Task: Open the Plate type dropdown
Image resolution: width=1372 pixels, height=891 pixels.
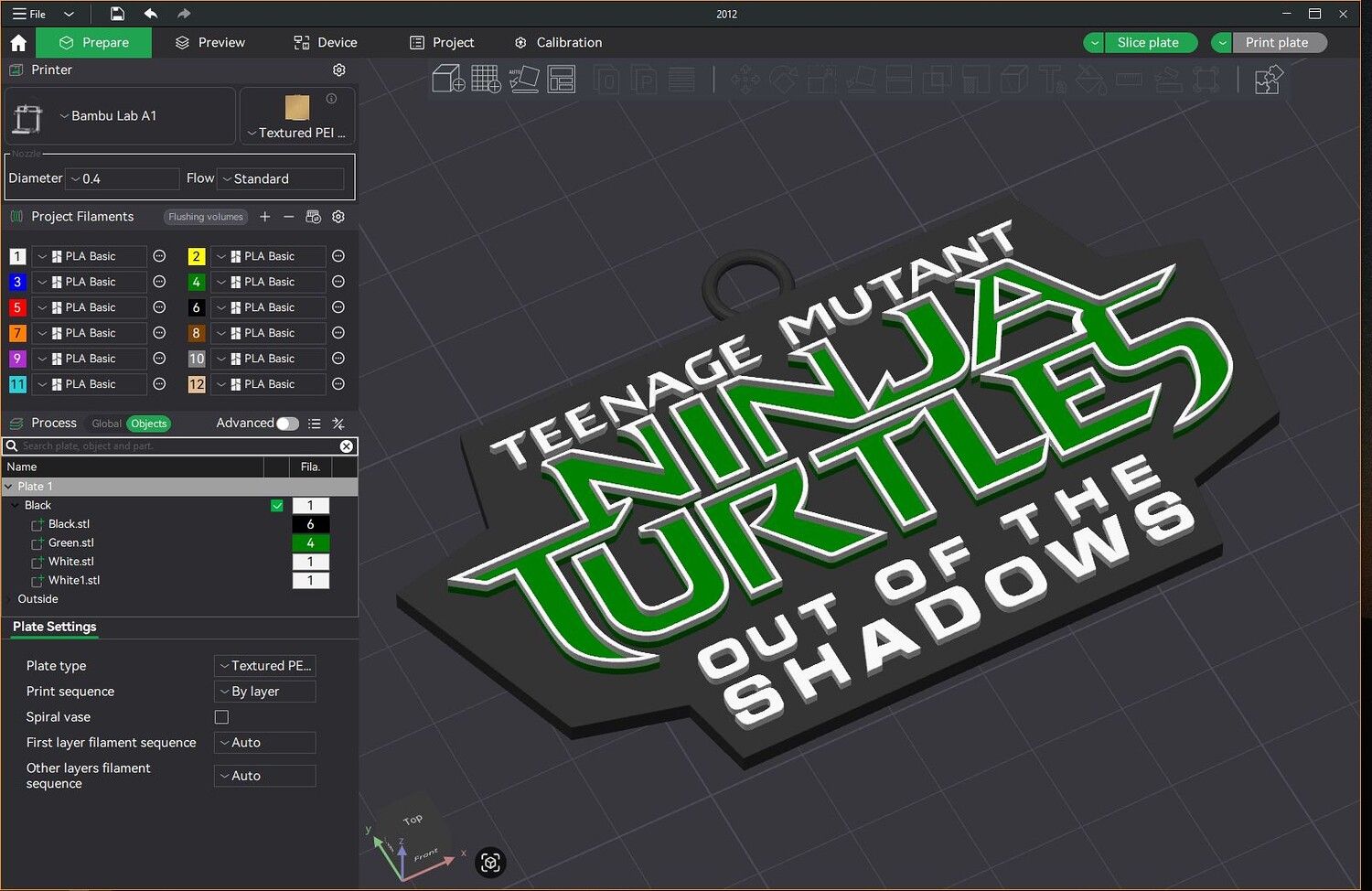Action: 265,666
